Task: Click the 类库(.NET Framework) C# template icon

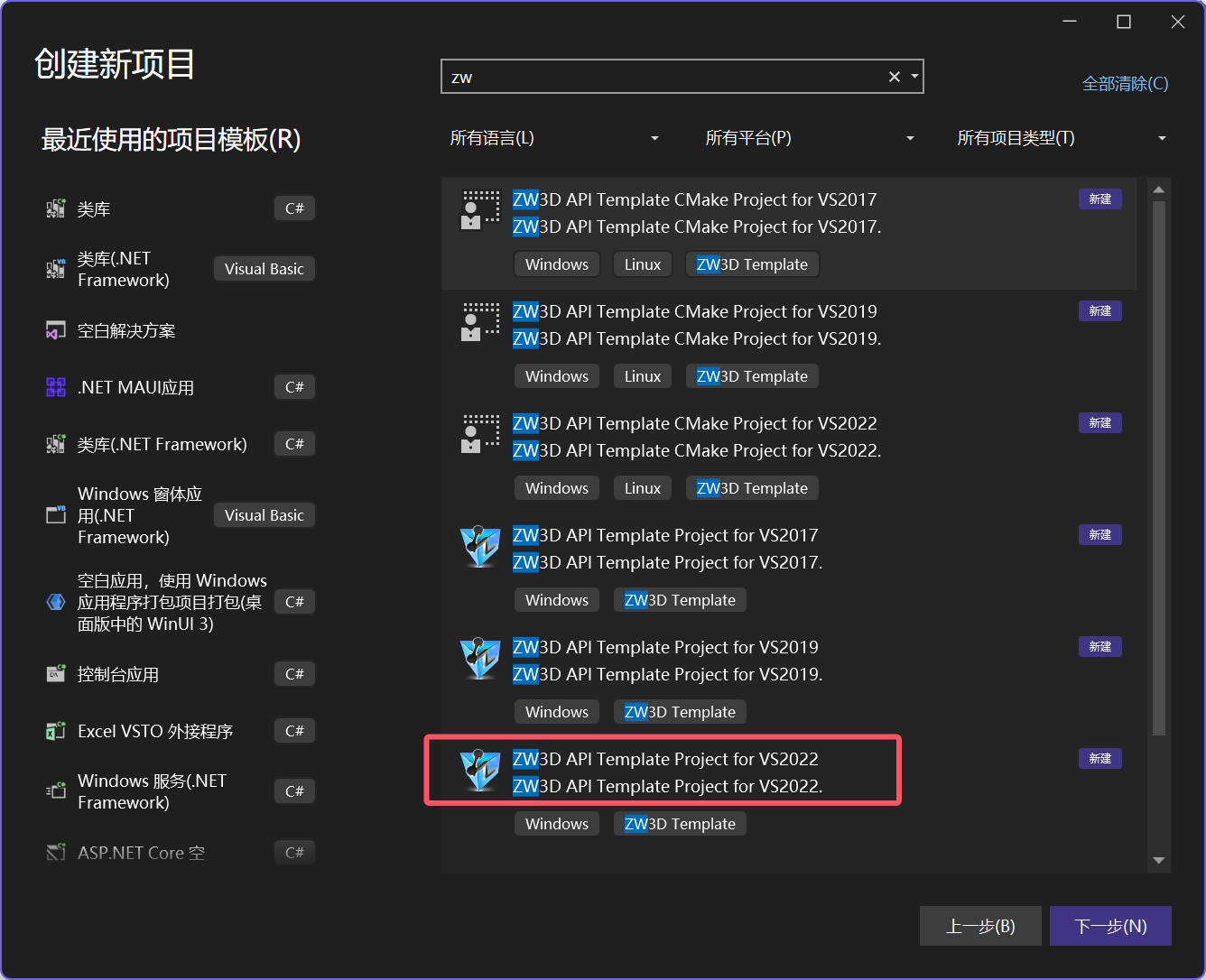Action: (x=56, y=444)
